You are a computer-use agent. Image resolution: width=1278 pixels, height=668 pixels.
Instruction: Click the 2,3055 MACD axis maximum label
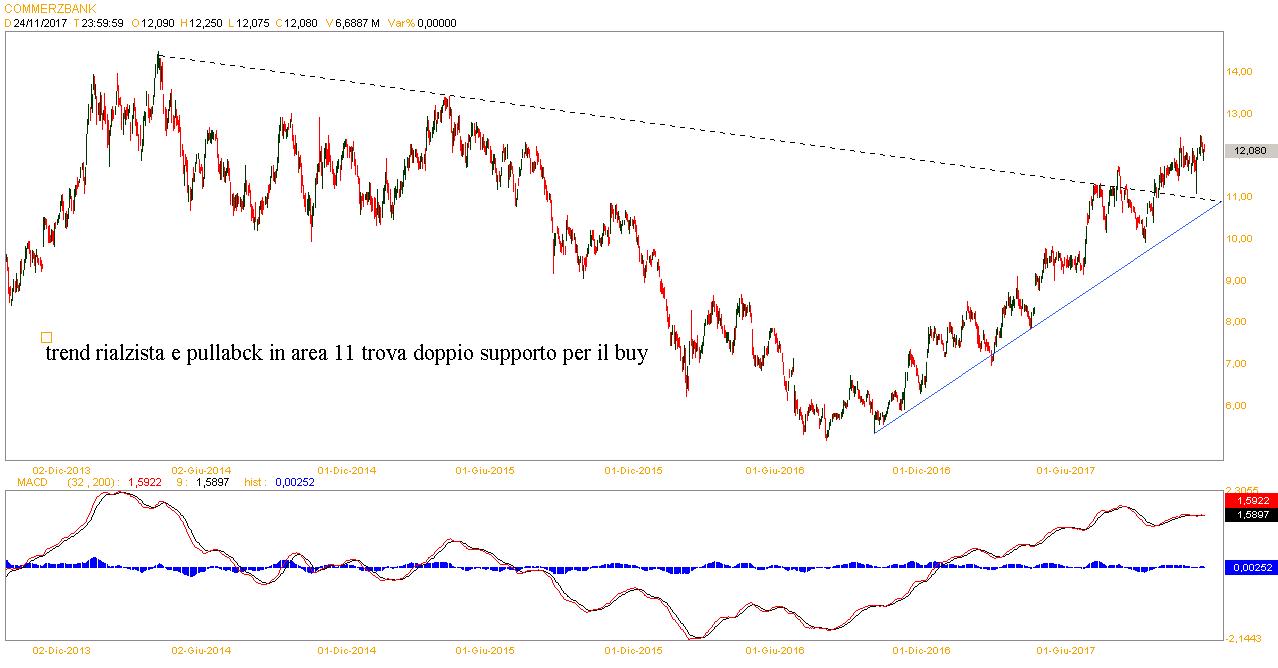pyautogui.click(x=1243, y=491)
